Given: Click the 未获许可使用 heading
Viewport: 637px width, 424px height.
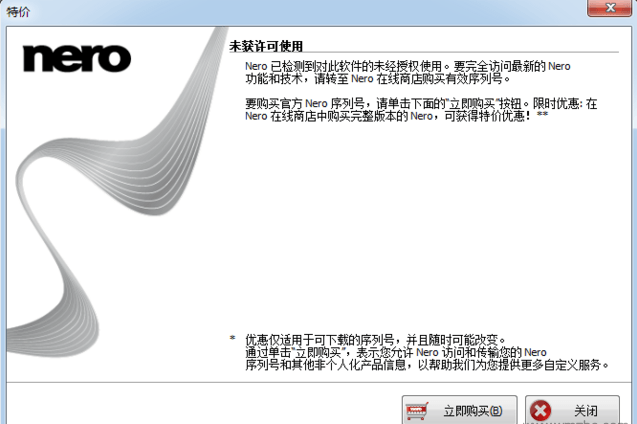Looking at the screenshot, I should pos(265,46).
